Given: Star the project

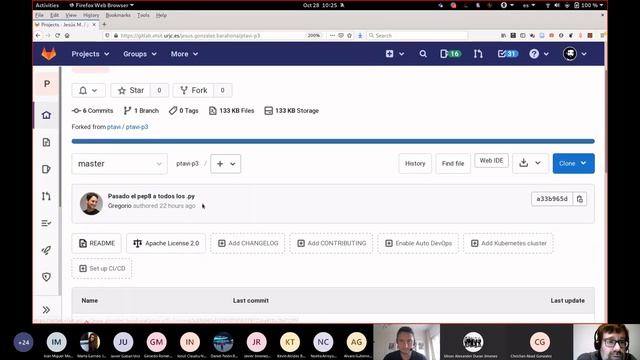Looking at the screenshot, I should tap(131, 90).
